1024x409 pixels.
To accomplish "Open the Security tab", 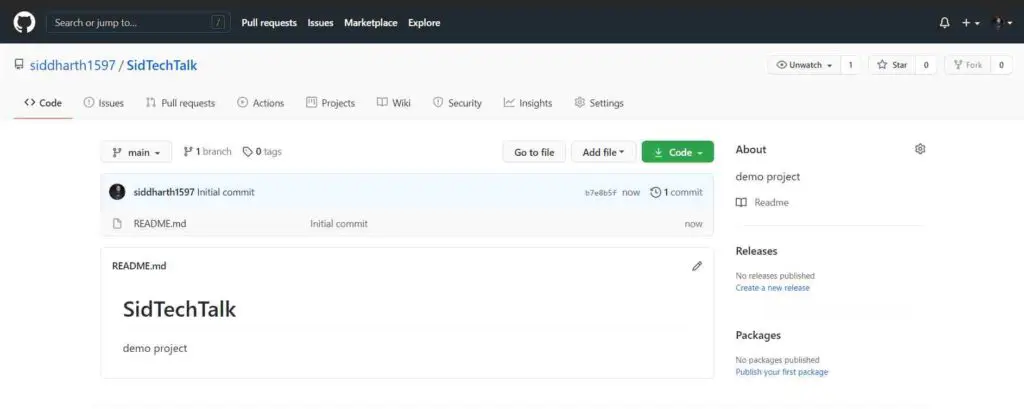I will 457,103.
